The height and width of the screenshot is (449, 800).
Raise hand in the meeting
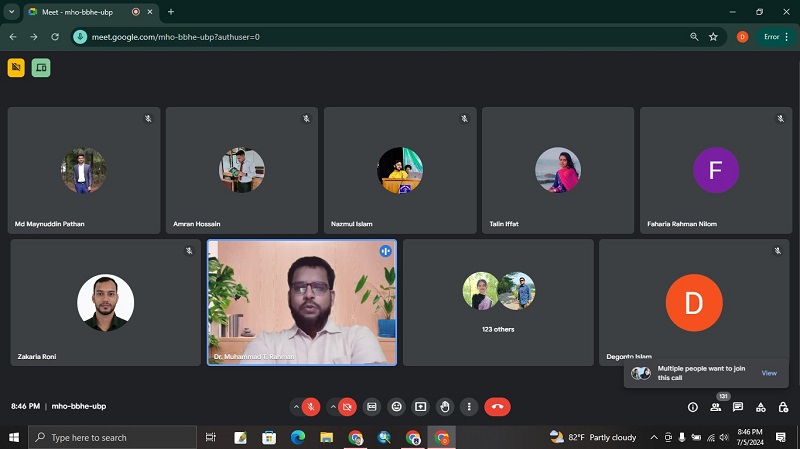[445, 407]
